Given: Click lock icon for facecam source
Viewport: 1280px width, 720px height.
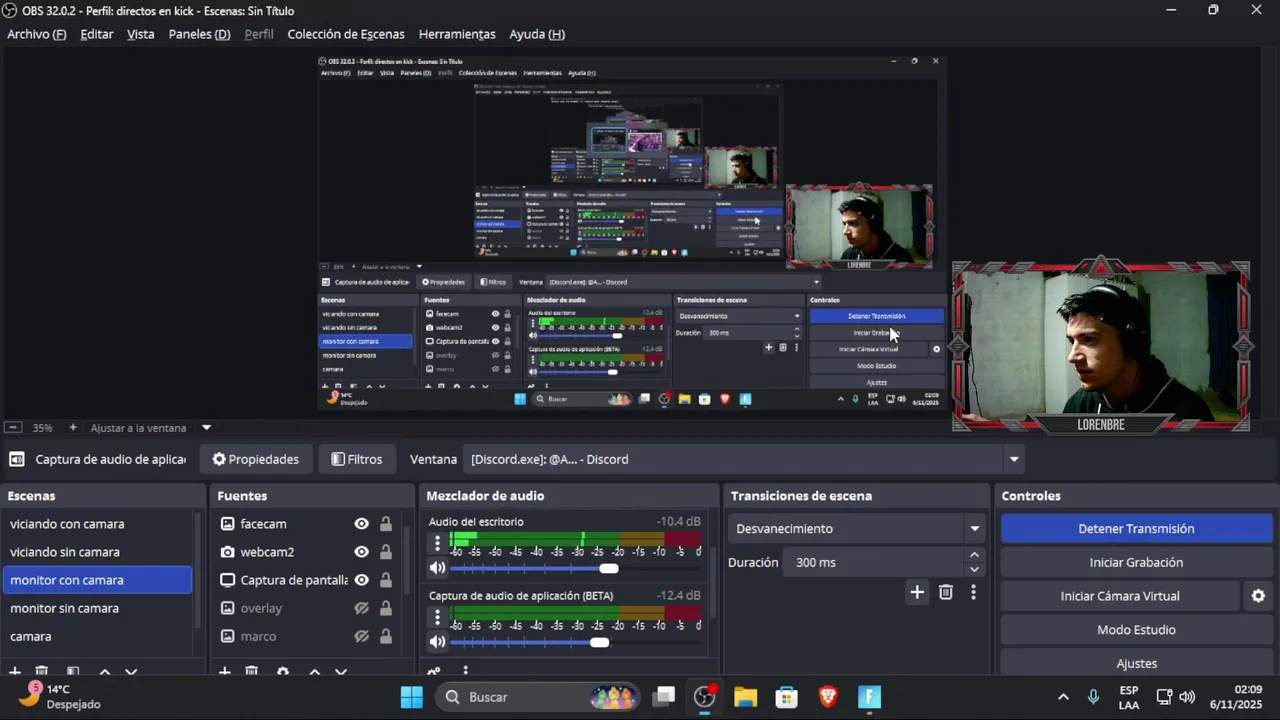Looking at the screenshot, I should pyautogui.click(x=385, y=524).
